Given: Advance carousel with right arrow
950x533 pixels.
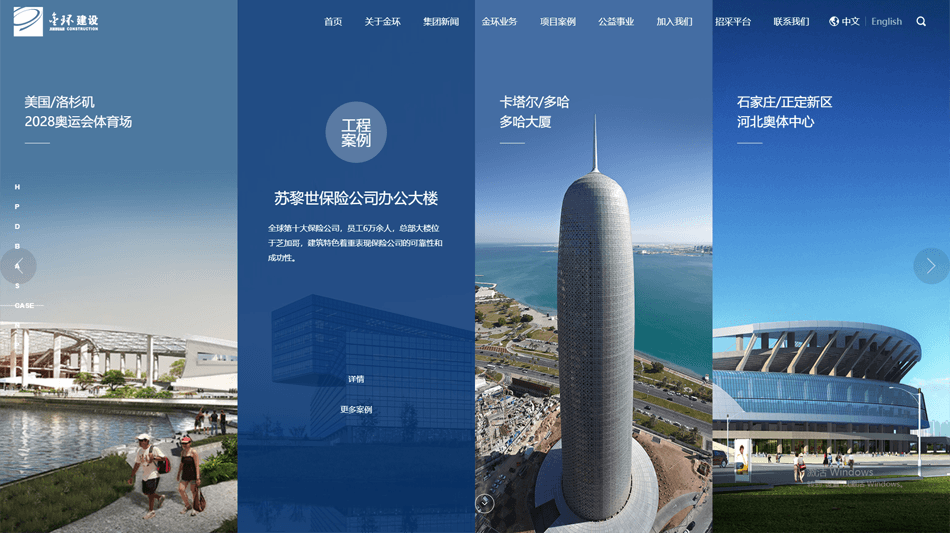Looking at the screenshot, I should (x=930, y=266).
